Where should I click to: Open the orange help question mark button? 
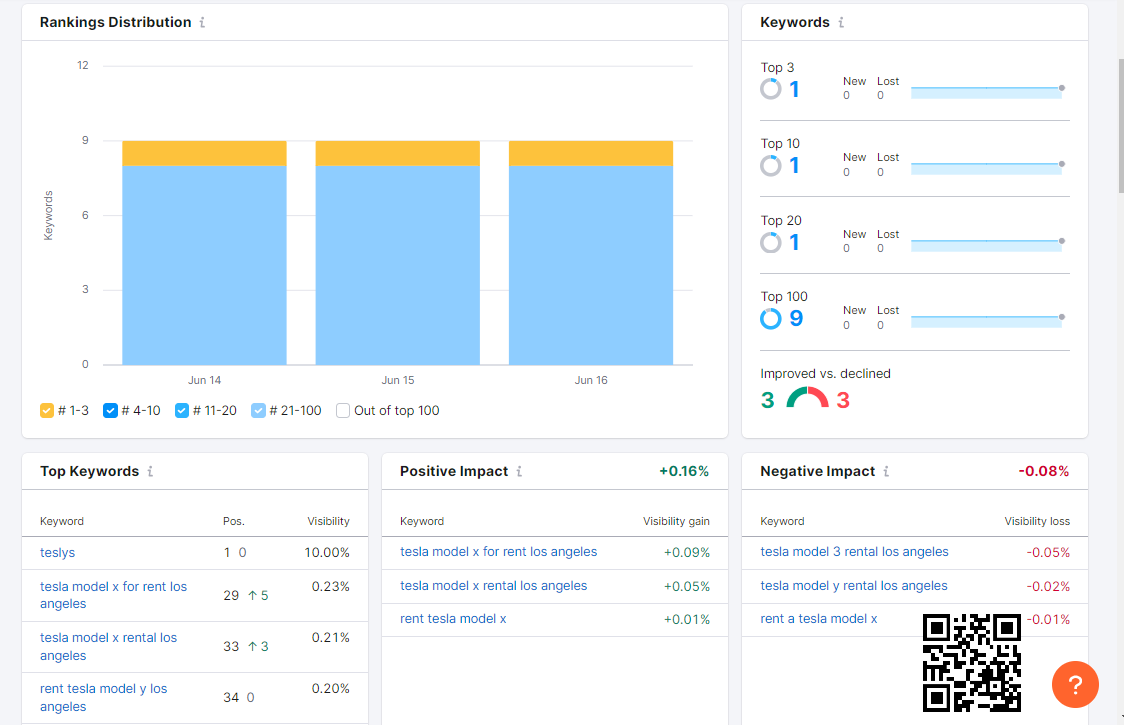click(1075, 685)
